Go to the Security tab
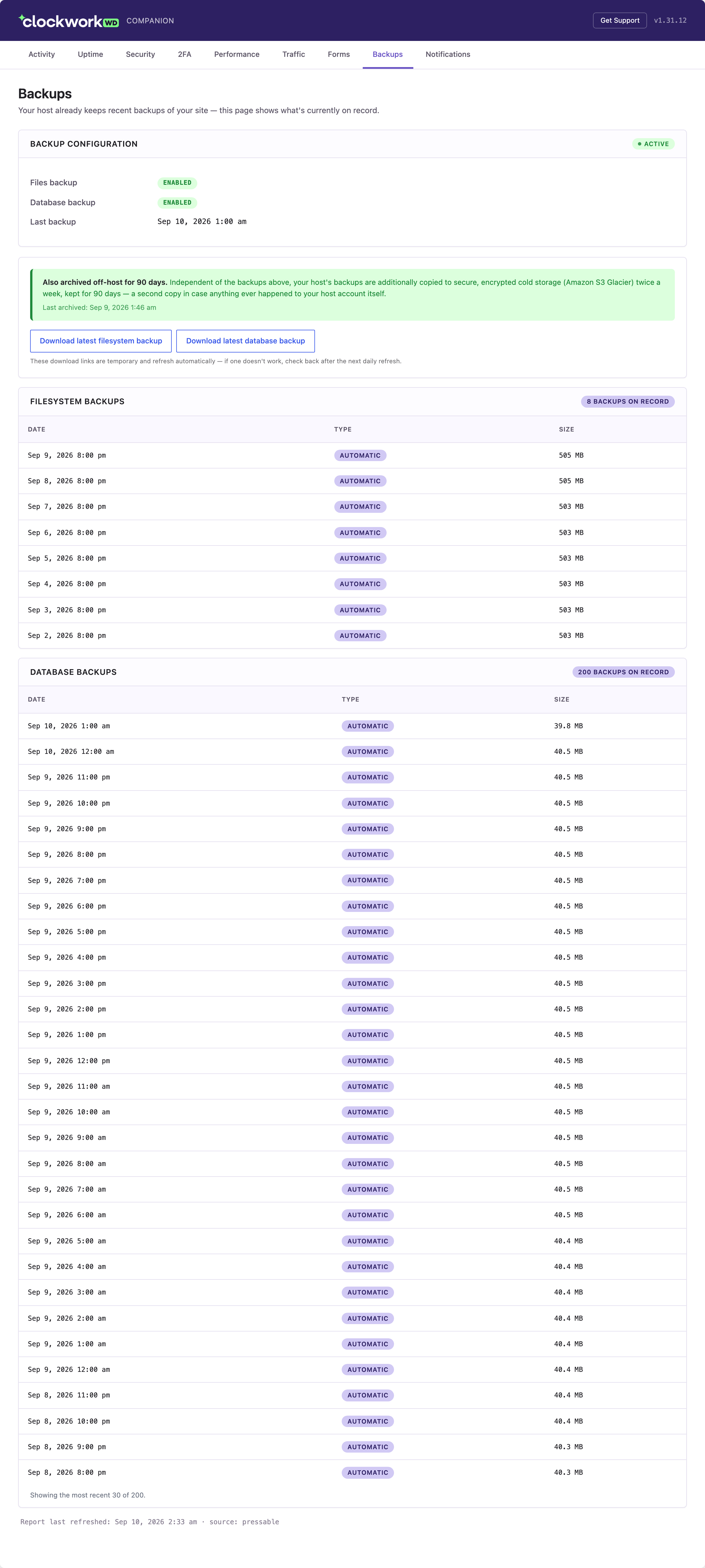The width and height of the screenshot is (705, 1568). (x=140, y=54)
